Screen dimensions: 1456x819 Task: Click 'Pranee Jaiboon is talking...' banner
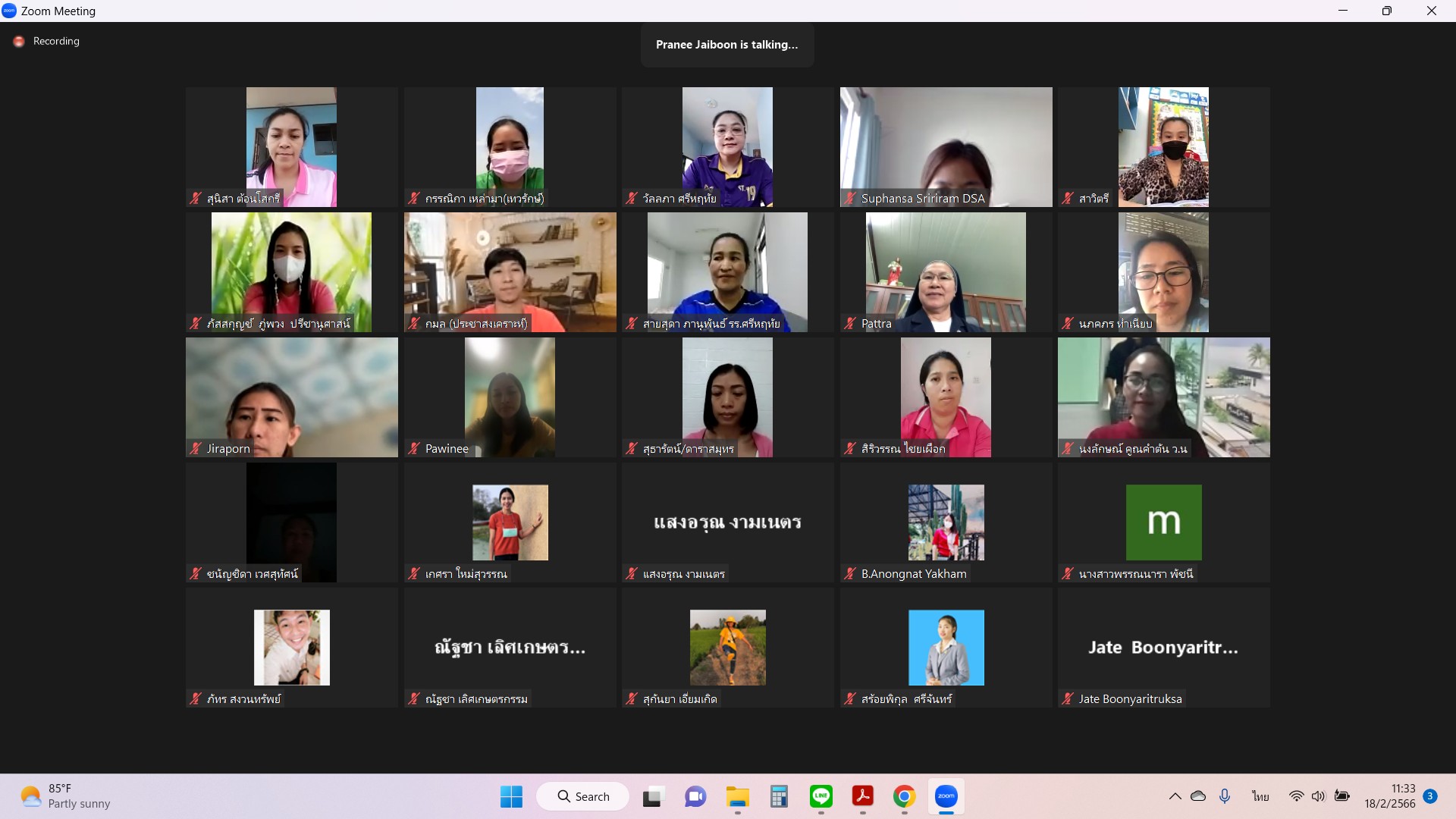tap(727, 45)
